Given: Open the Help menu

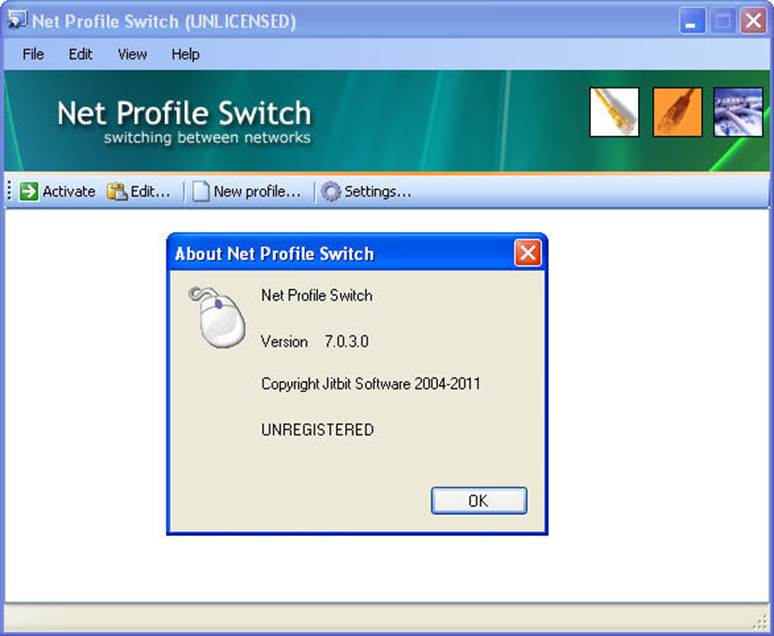Looking at the screenshot, I should pos(185,54).
